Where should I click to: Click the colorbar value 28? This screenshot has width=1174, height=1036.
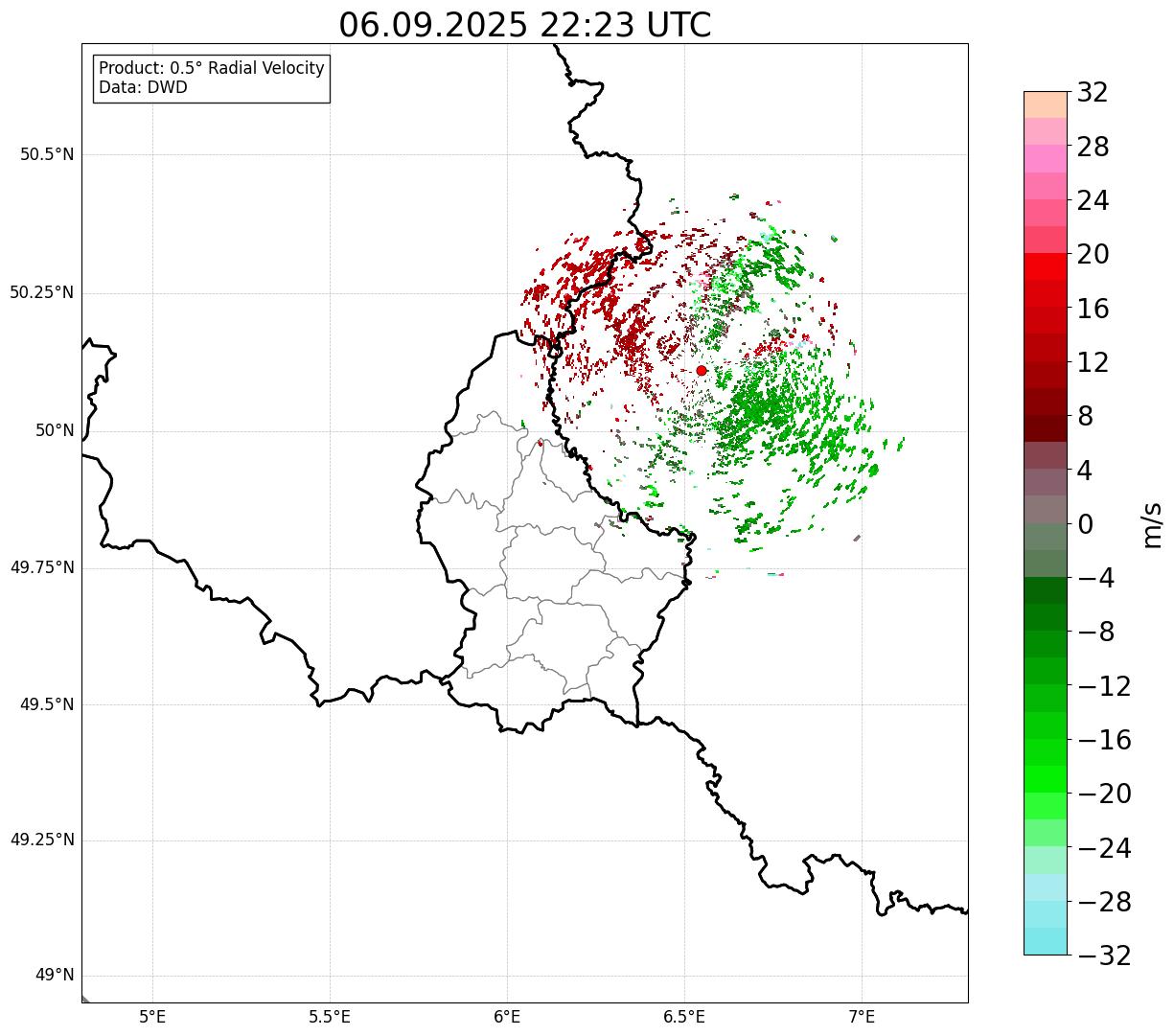tap(1093, 147)
